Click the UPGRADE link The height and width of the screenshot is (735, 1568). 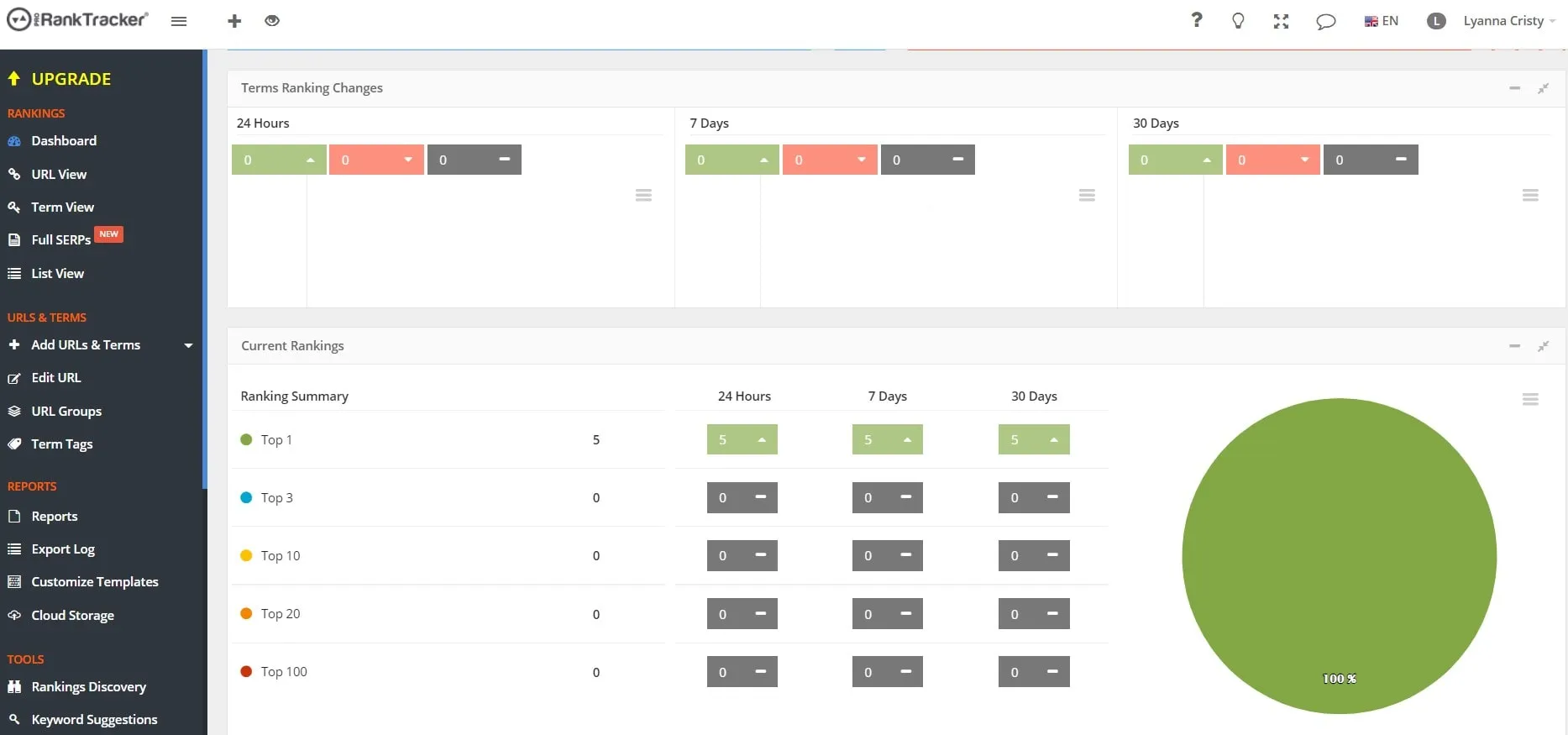71,79
